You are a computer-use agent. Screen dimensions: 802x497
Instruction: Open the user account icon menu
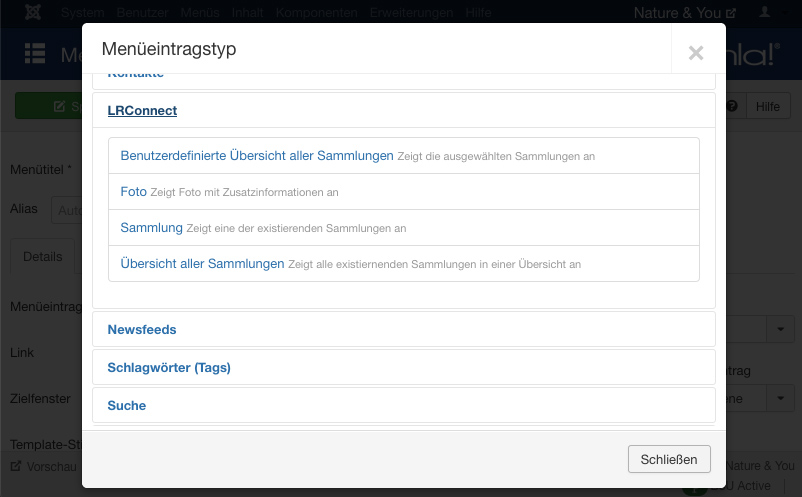click(x=765, y=12)
